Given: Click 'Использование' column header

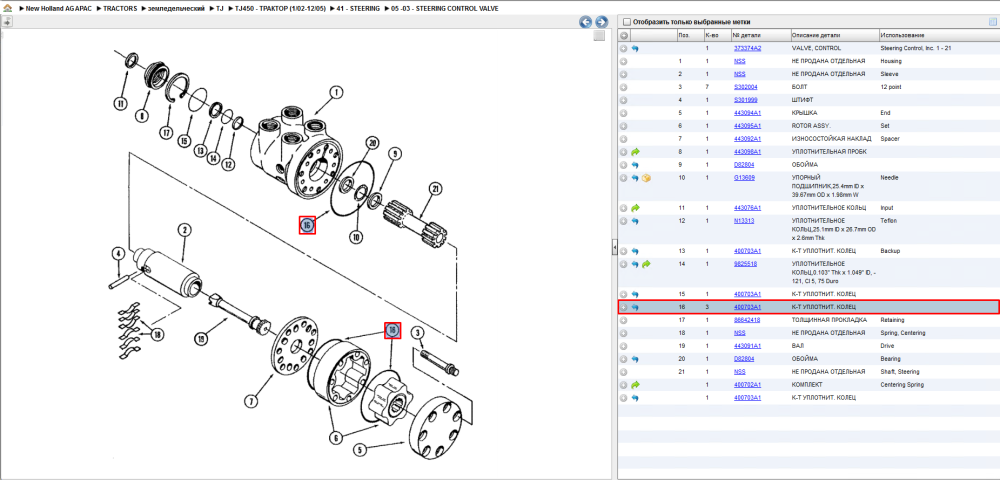Looking at the screenshot, I should pos(938,36).
